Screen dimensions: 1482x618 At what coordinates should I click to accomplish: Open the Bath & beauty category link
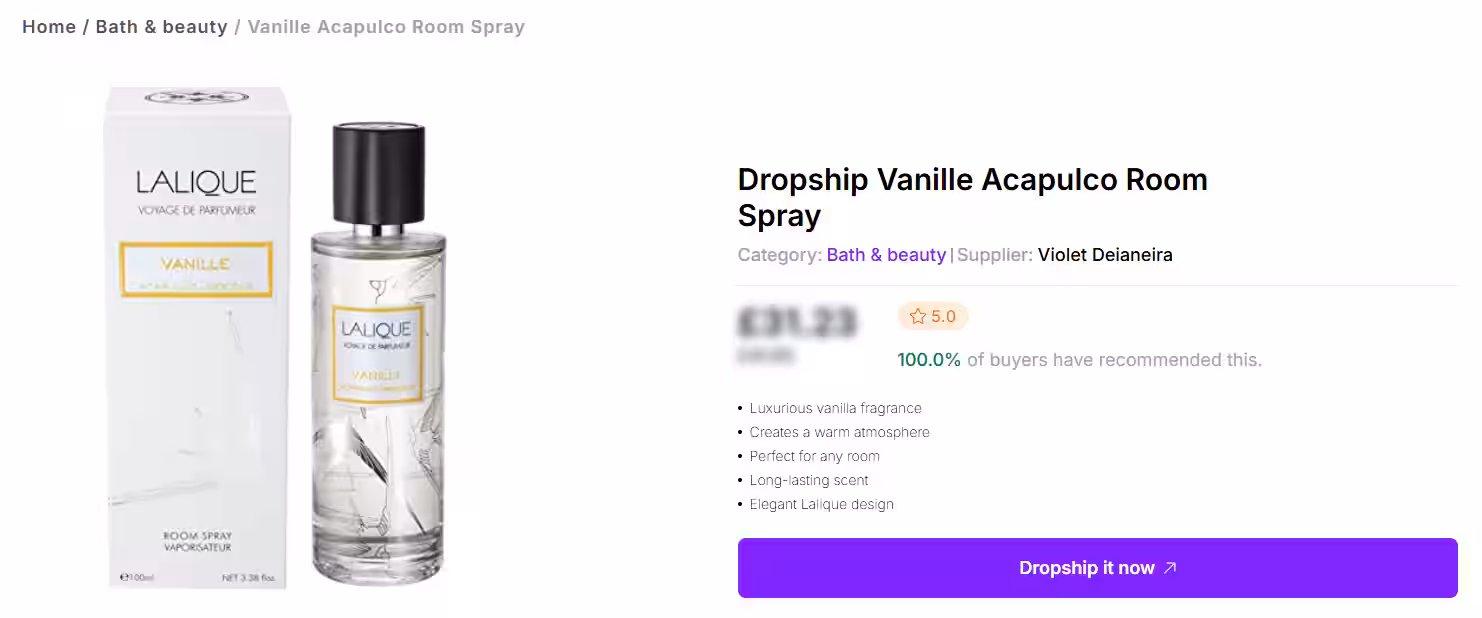click(886, 255)
